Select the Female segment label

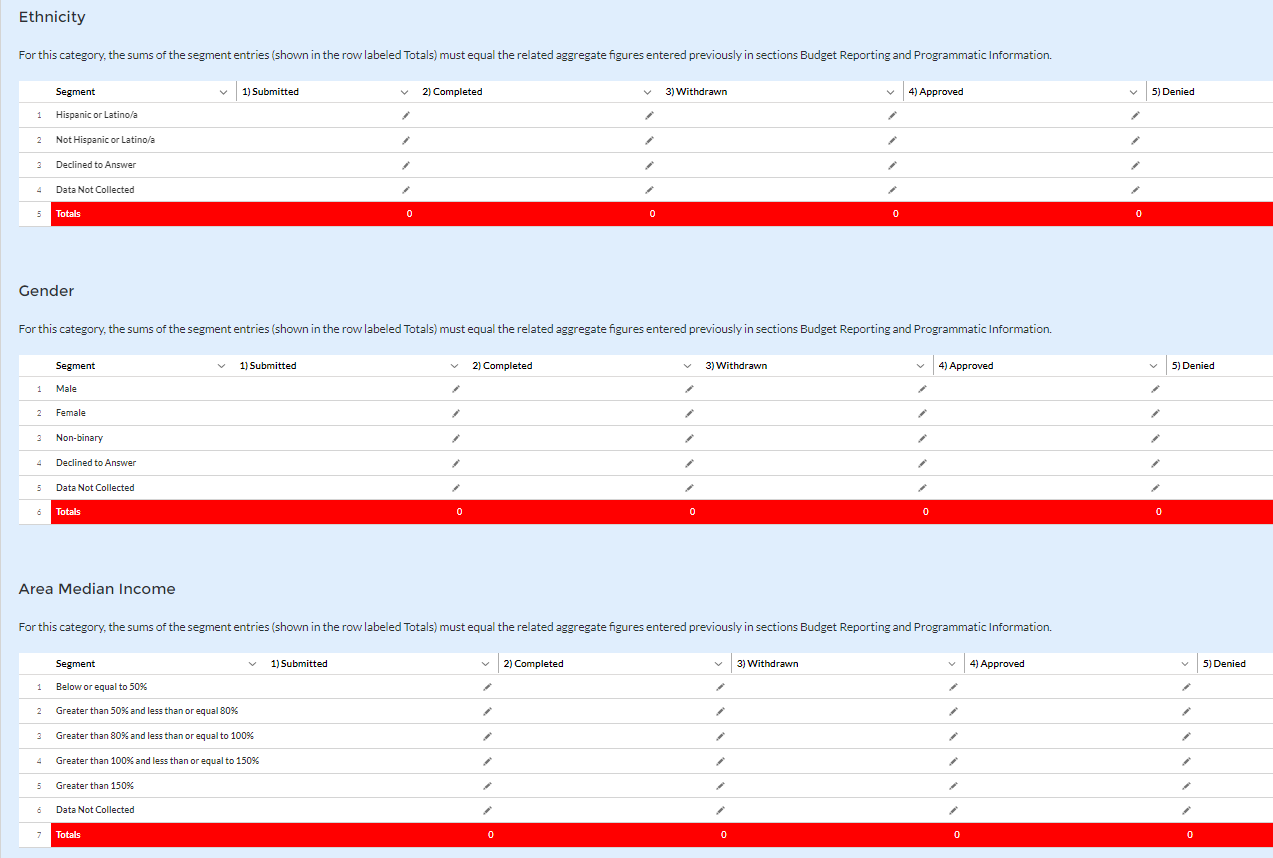pos(71,413)
